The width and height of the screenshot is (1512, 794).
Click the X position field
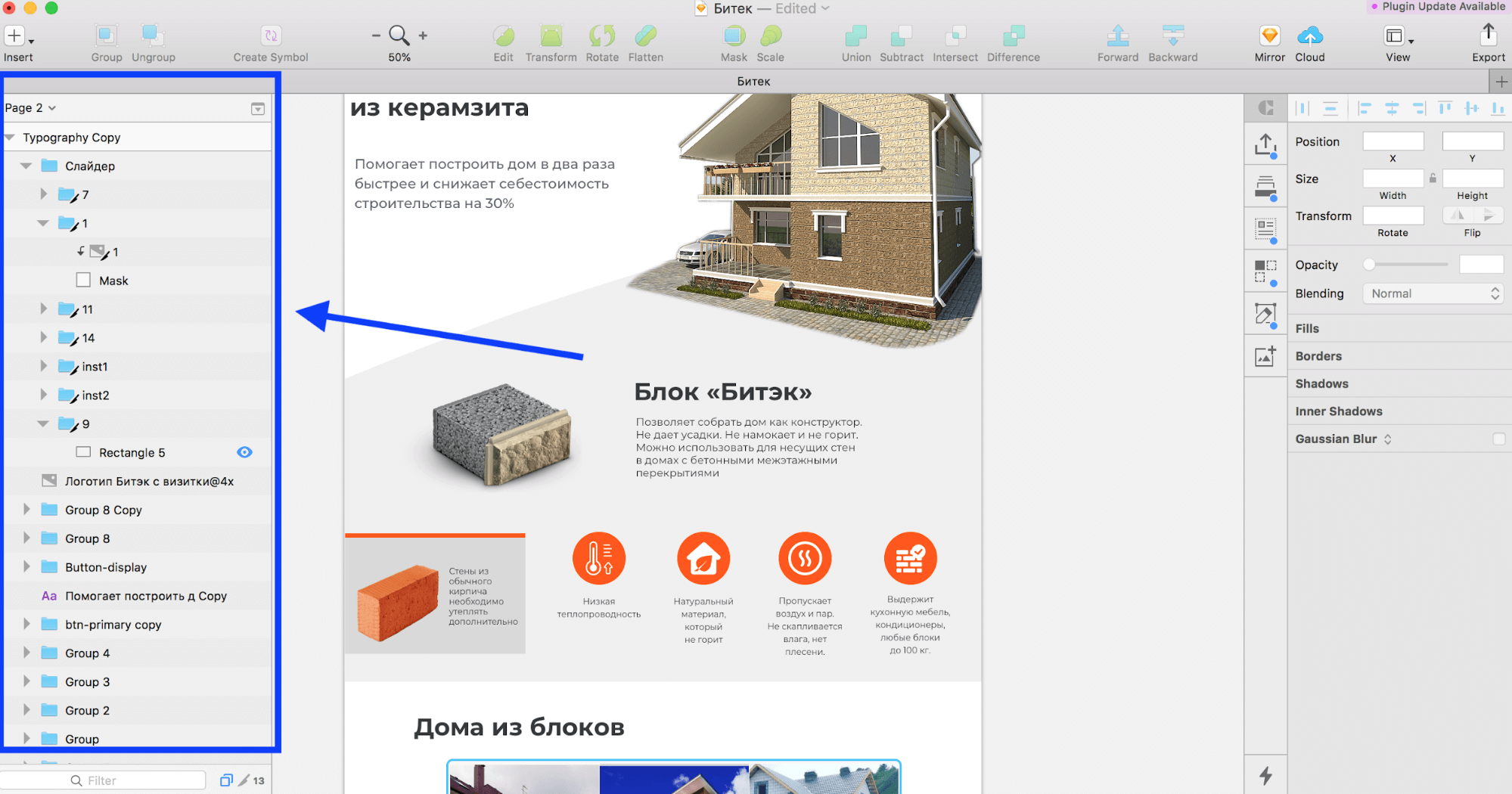click(1392, 141)
